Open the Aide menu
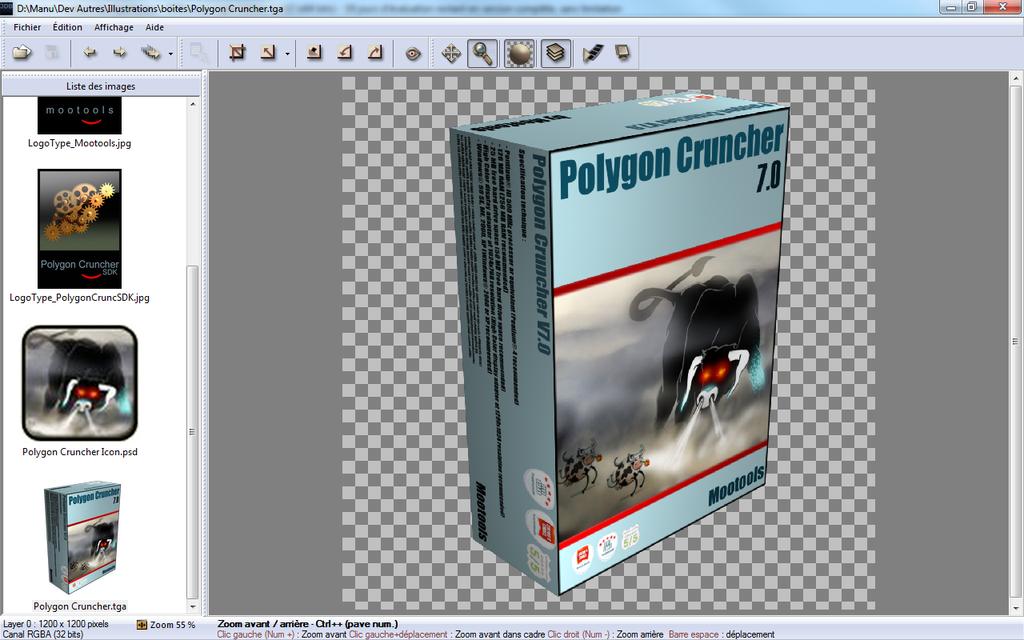The height and width of the screenshot is (640, 1024). (155, 27)
